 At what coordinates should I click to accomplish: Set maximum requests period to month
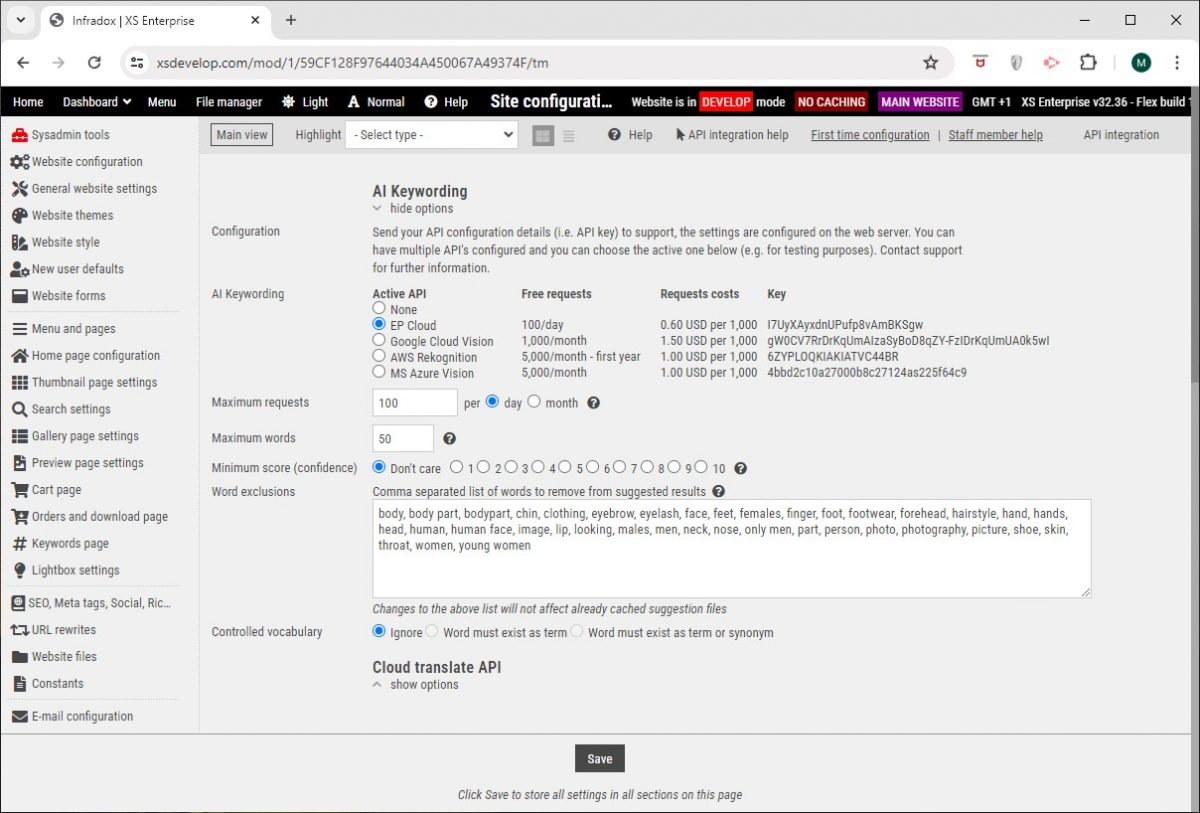coord(534,402)
